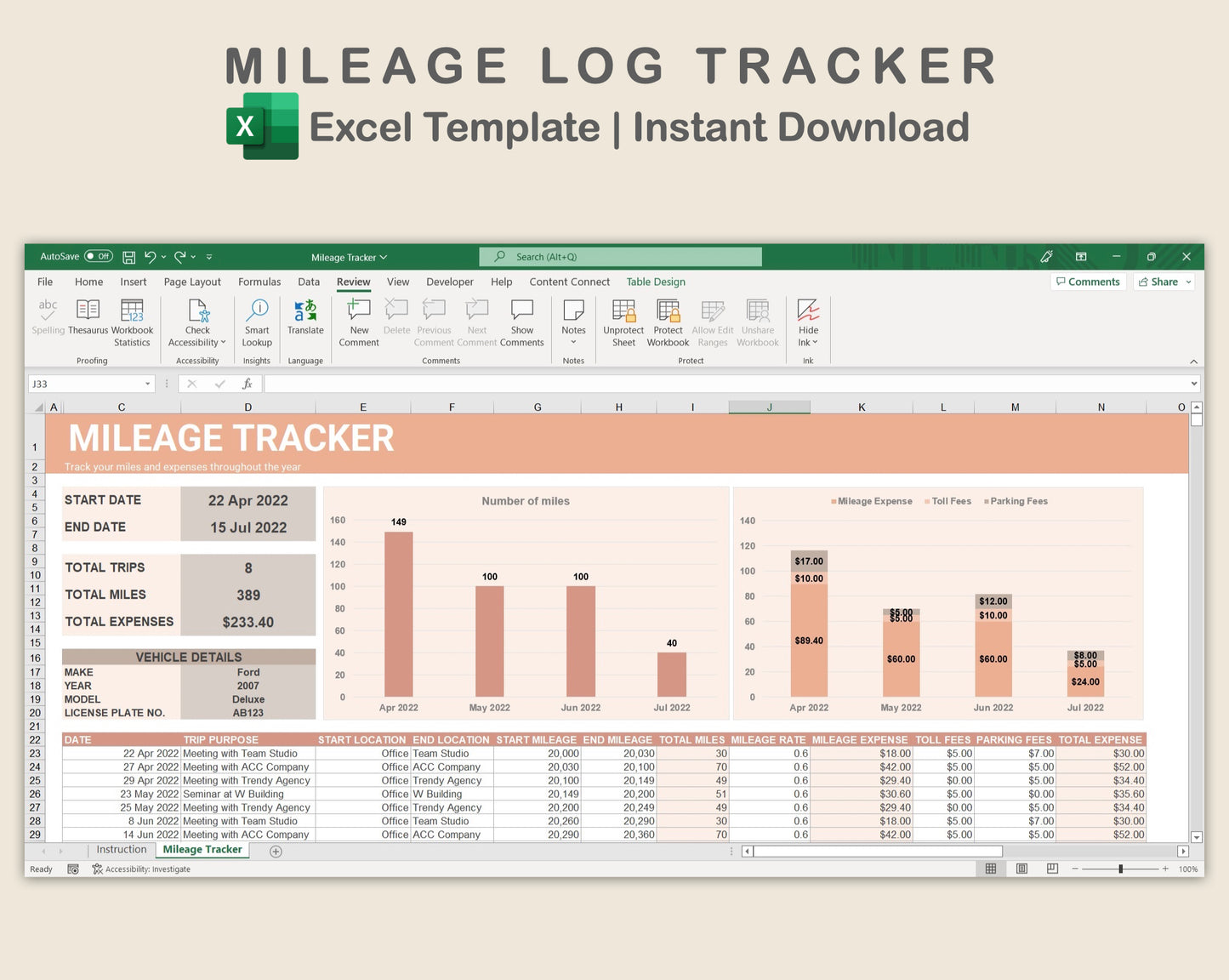The height and width of the screenshot is (980, 1229).
Task: Switch to Page Break Preview view
Action: 1052,869
